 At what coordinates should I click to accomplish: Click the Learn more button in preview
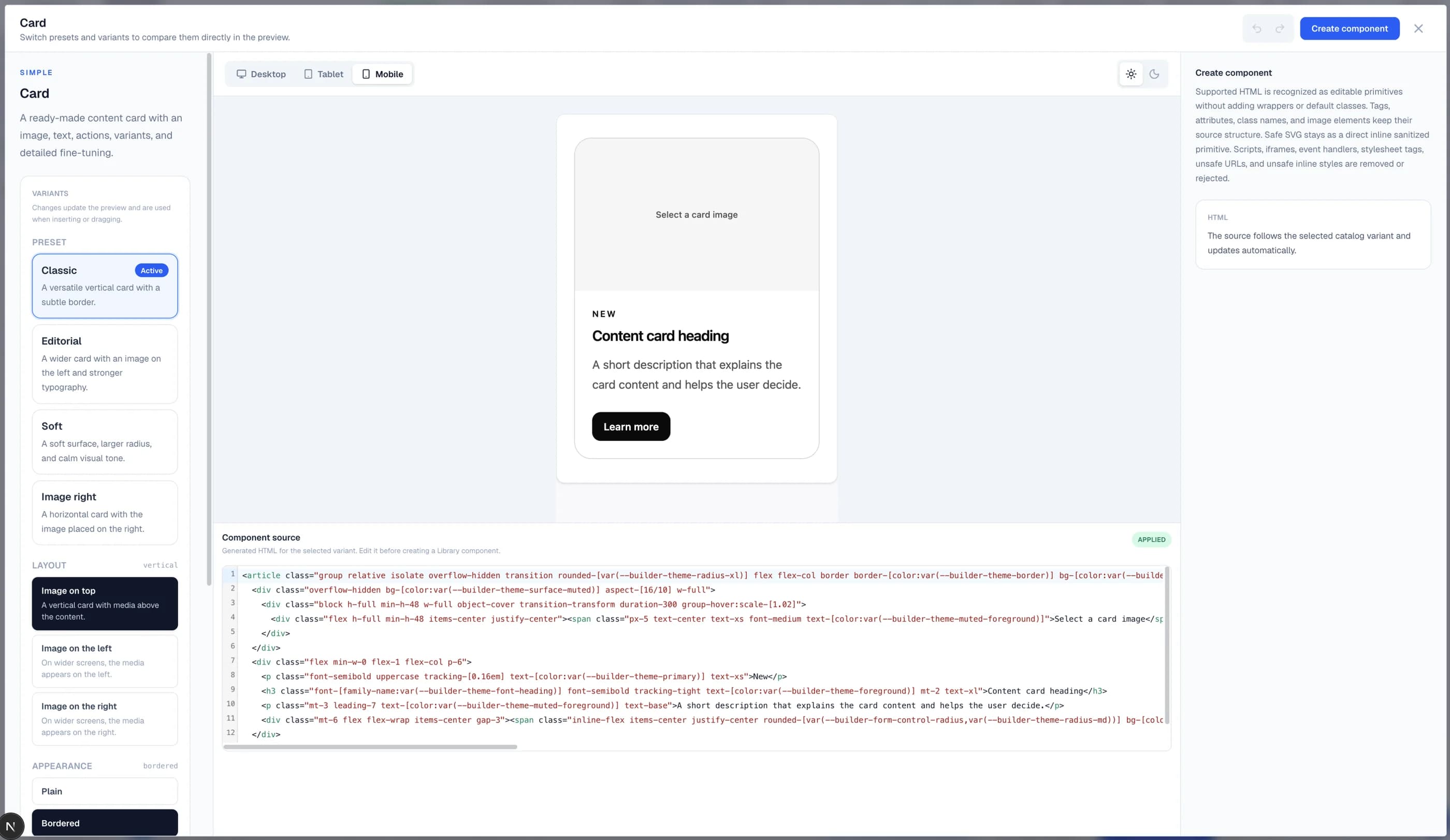click(631, 426)
